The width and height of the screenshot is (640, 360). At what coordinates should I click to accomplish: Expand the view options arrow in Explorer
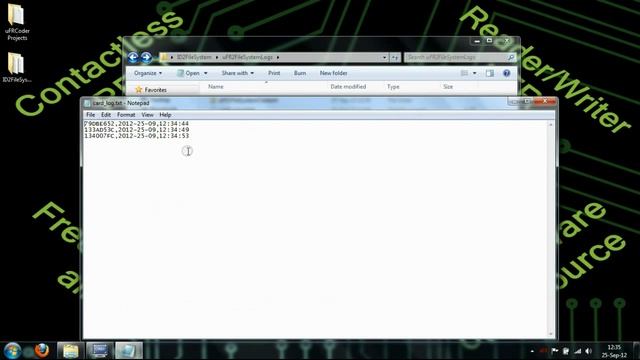[x=474, y=73]
